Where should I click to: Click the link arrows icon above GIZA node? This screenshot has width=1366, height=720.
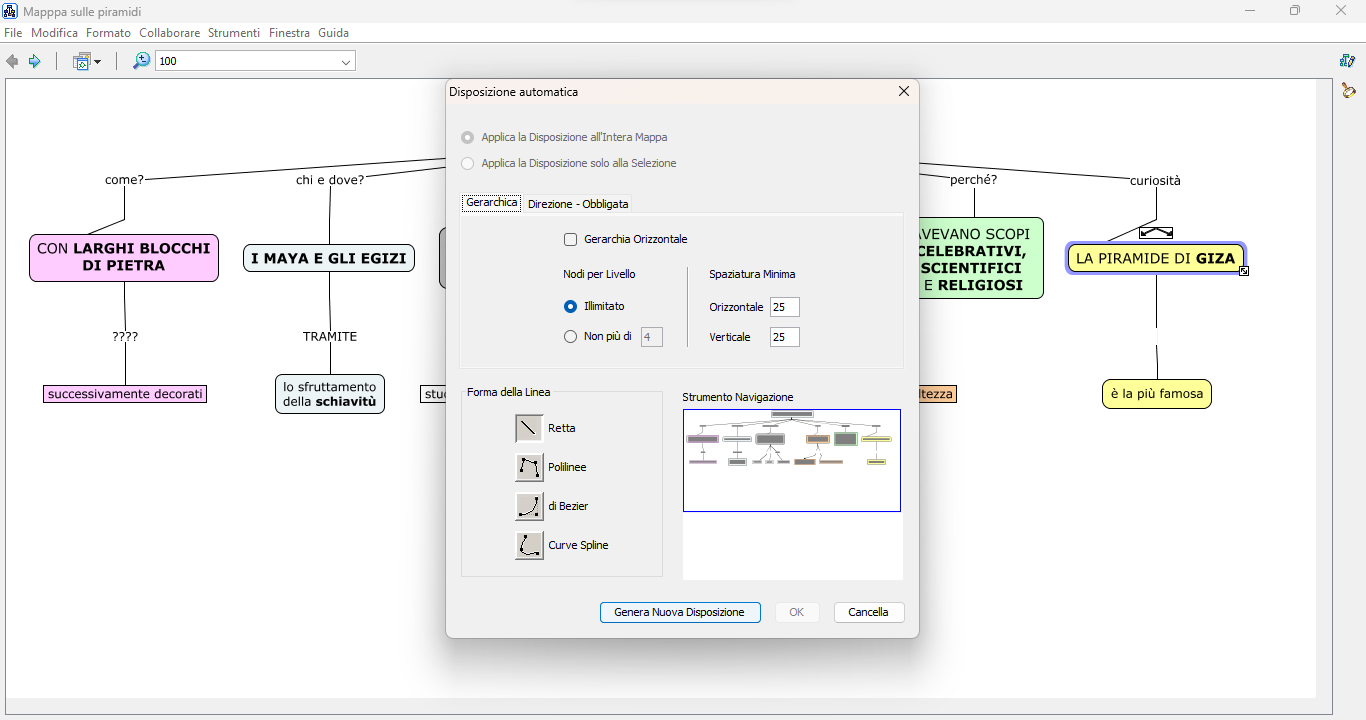(1156, 233)
